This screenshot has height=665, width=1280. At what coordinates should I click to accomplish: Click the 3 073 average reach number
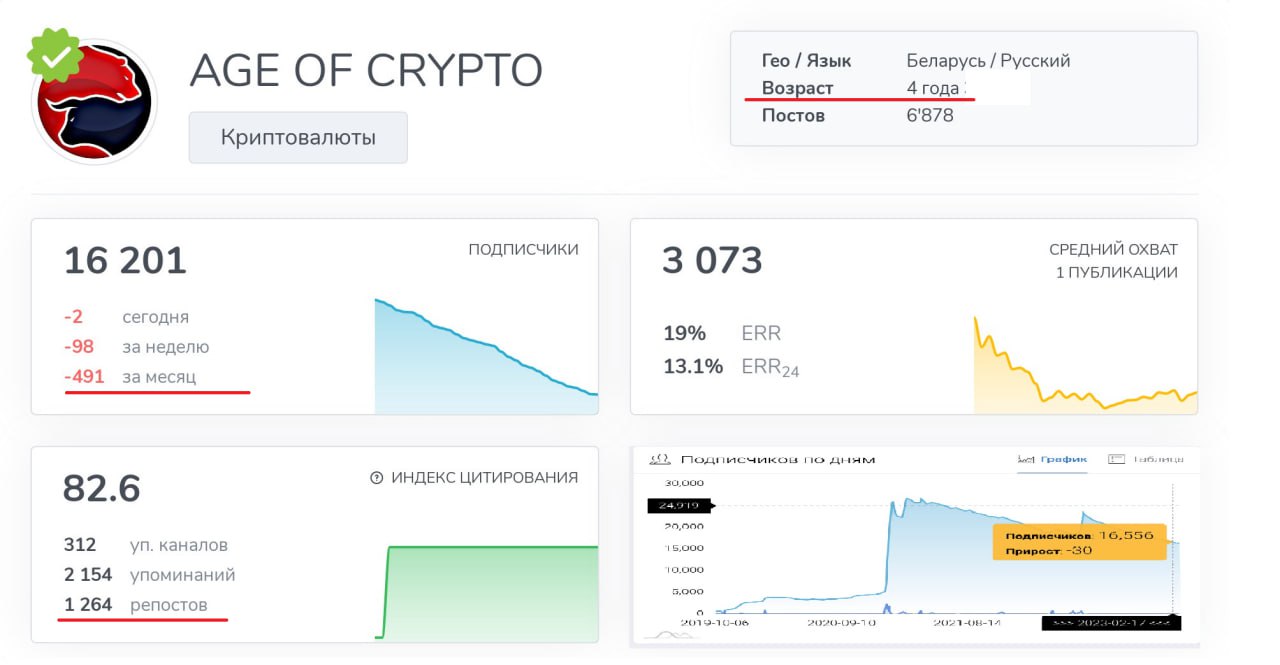pyautogui.click(x=712, y=261)
